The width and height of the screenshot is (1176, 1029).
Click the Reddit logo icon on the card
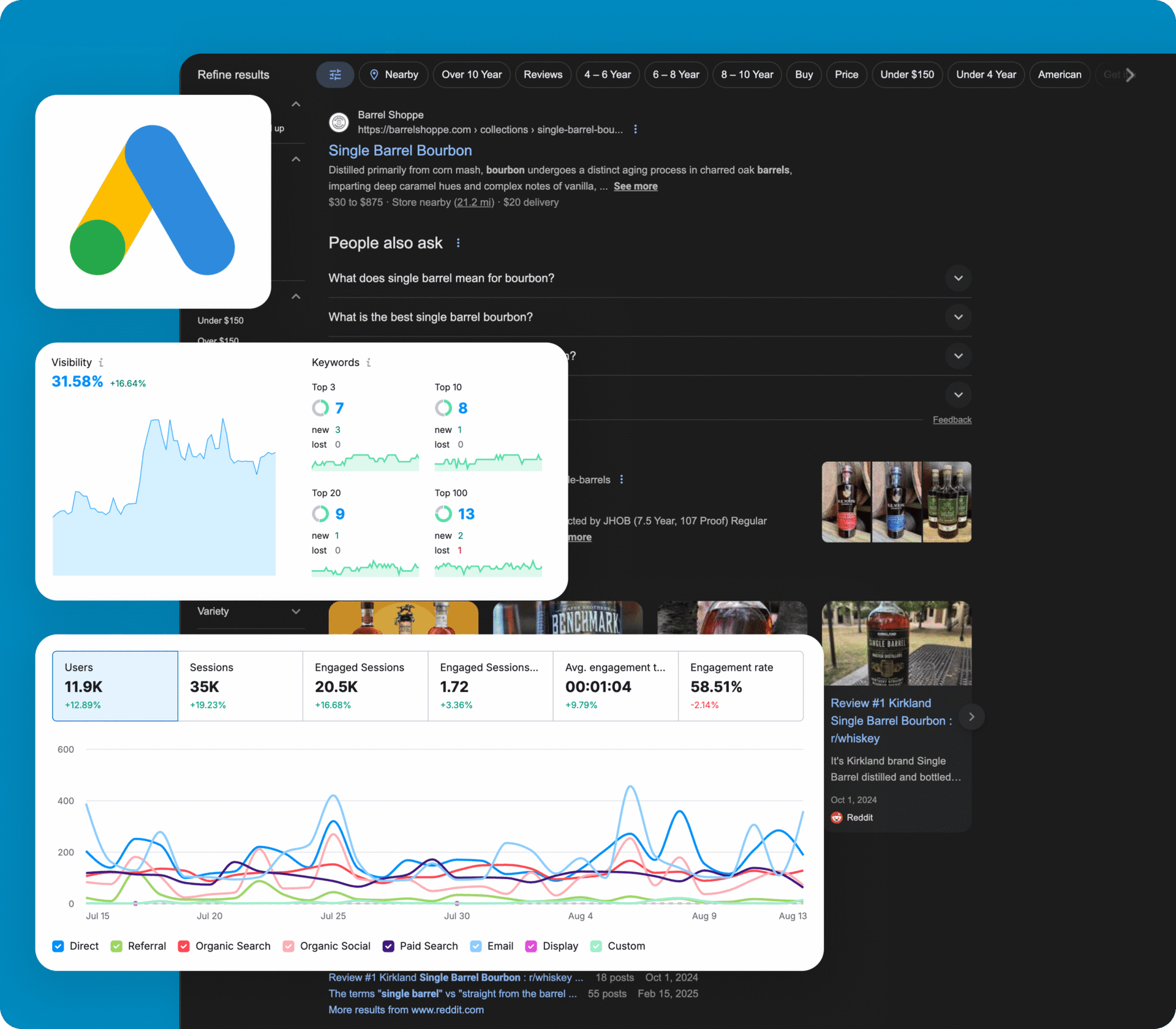tap(837, 818)
